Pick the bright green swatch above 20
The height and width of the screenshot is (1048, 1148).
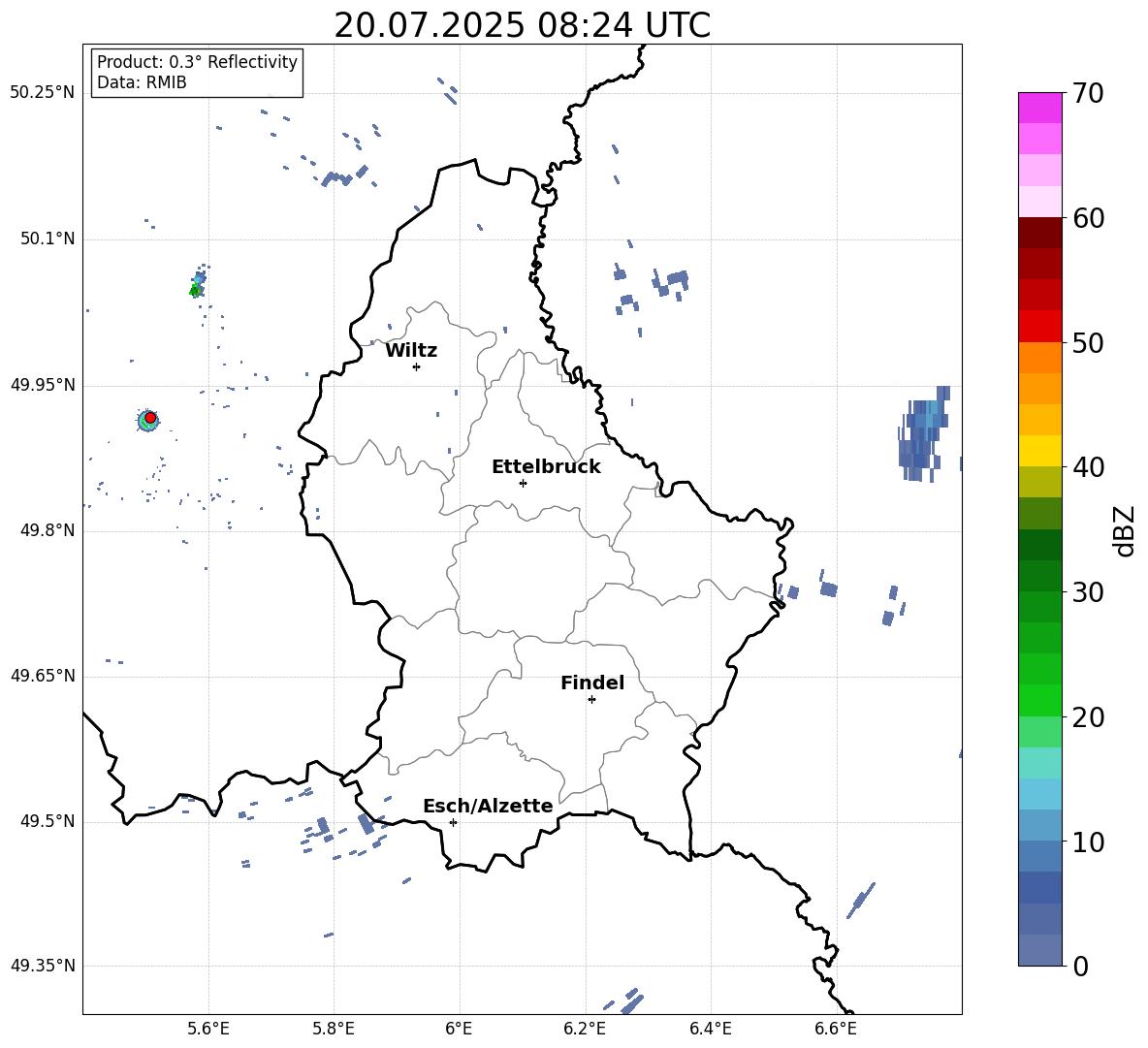1039,701
